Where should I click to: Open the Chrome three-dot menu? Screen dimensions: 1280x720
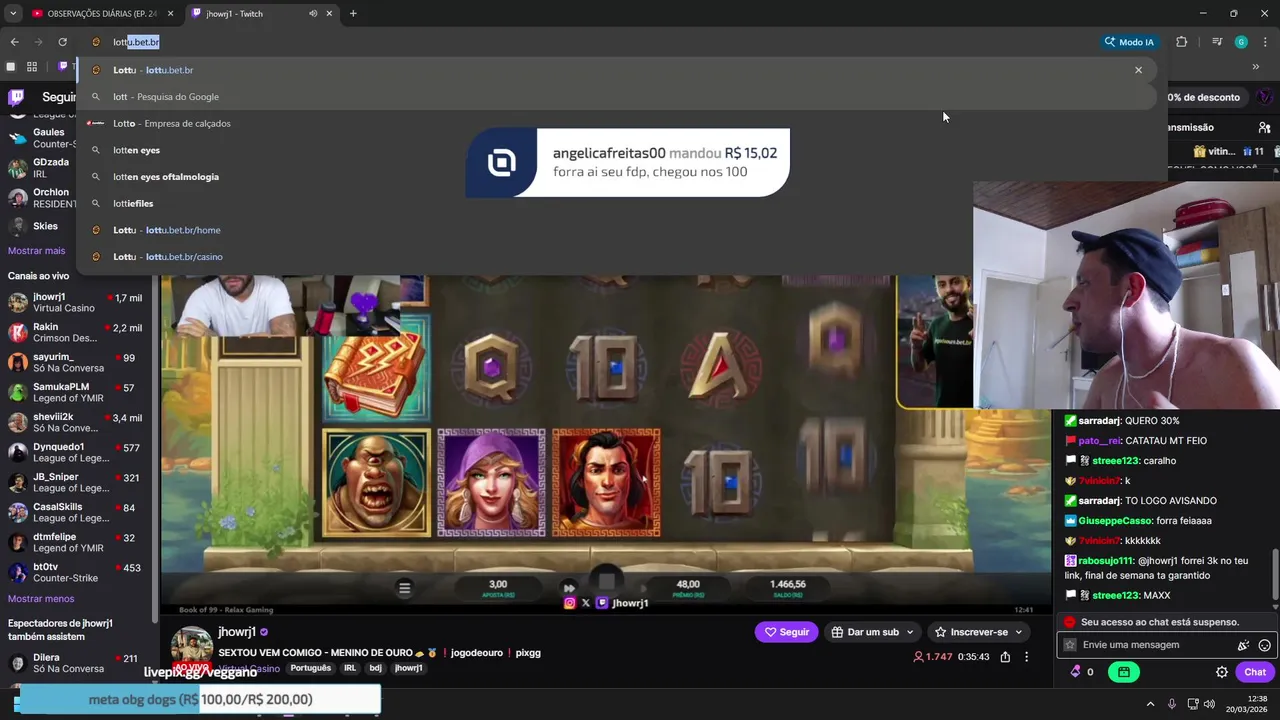tap(1265, 42)
